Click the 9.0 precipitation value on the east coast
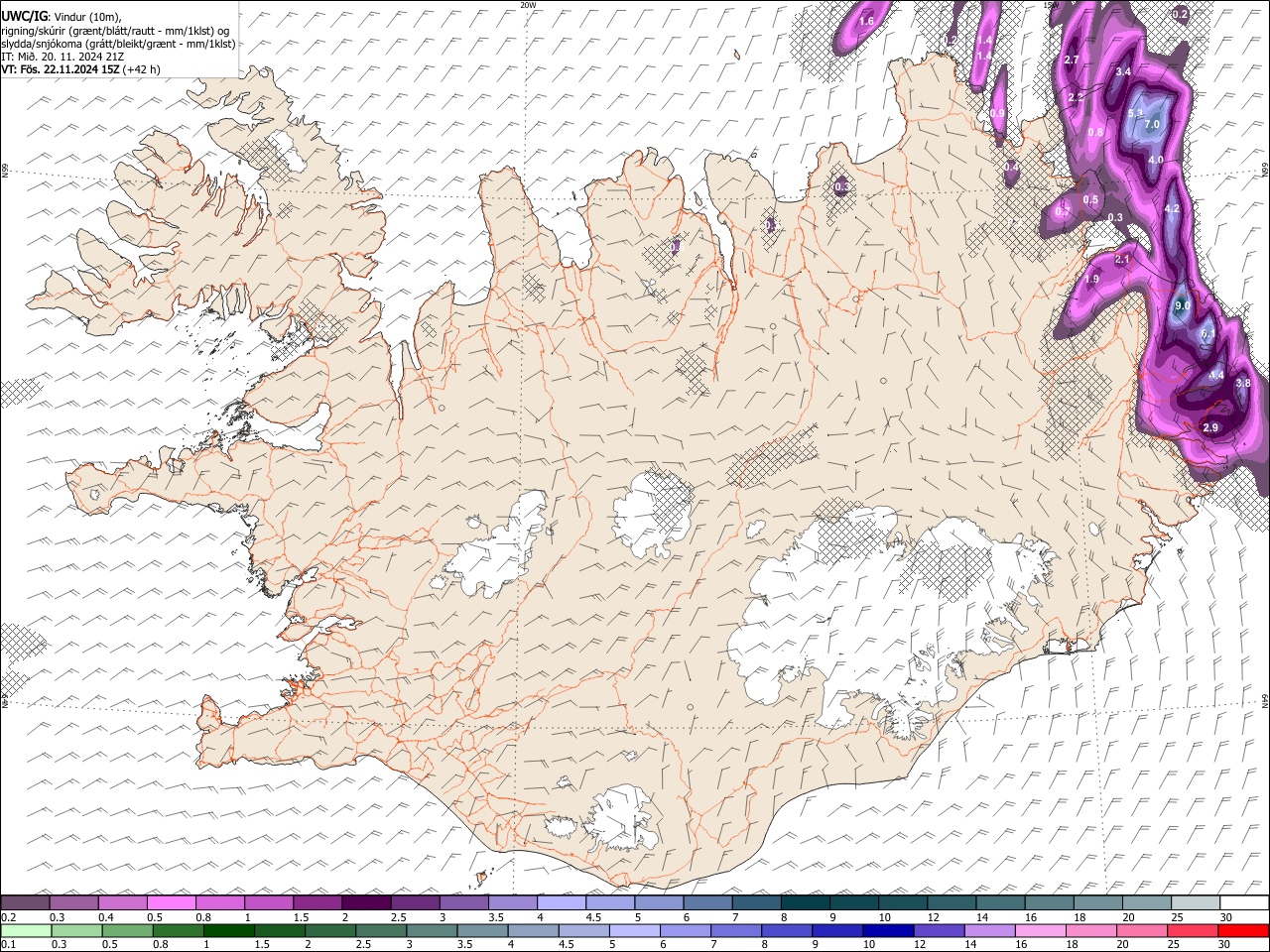Screen dimensions: 1270x952 1183,305
